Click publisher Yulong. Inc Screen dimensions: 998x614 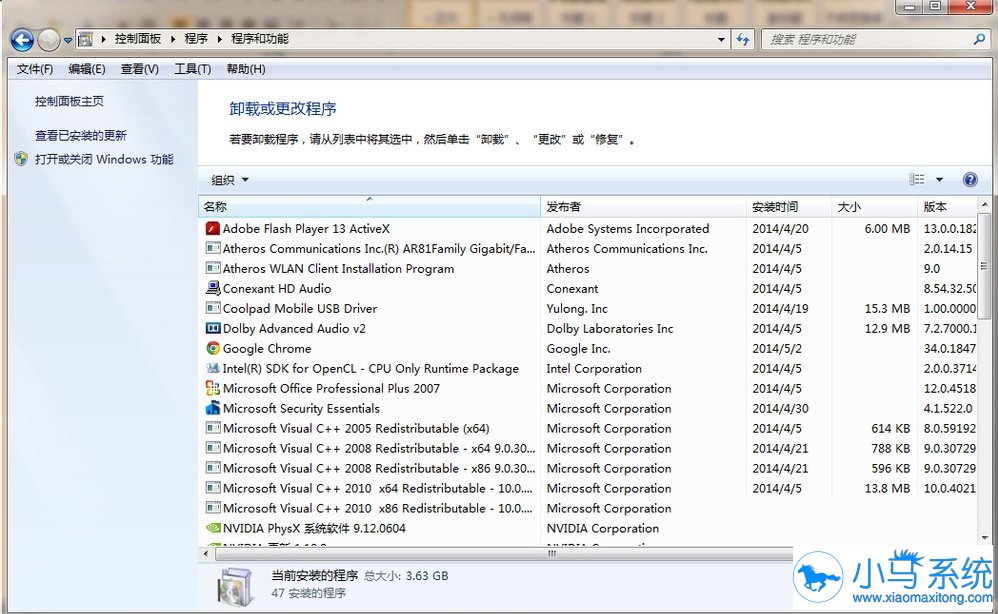click(x=577, y=309)
